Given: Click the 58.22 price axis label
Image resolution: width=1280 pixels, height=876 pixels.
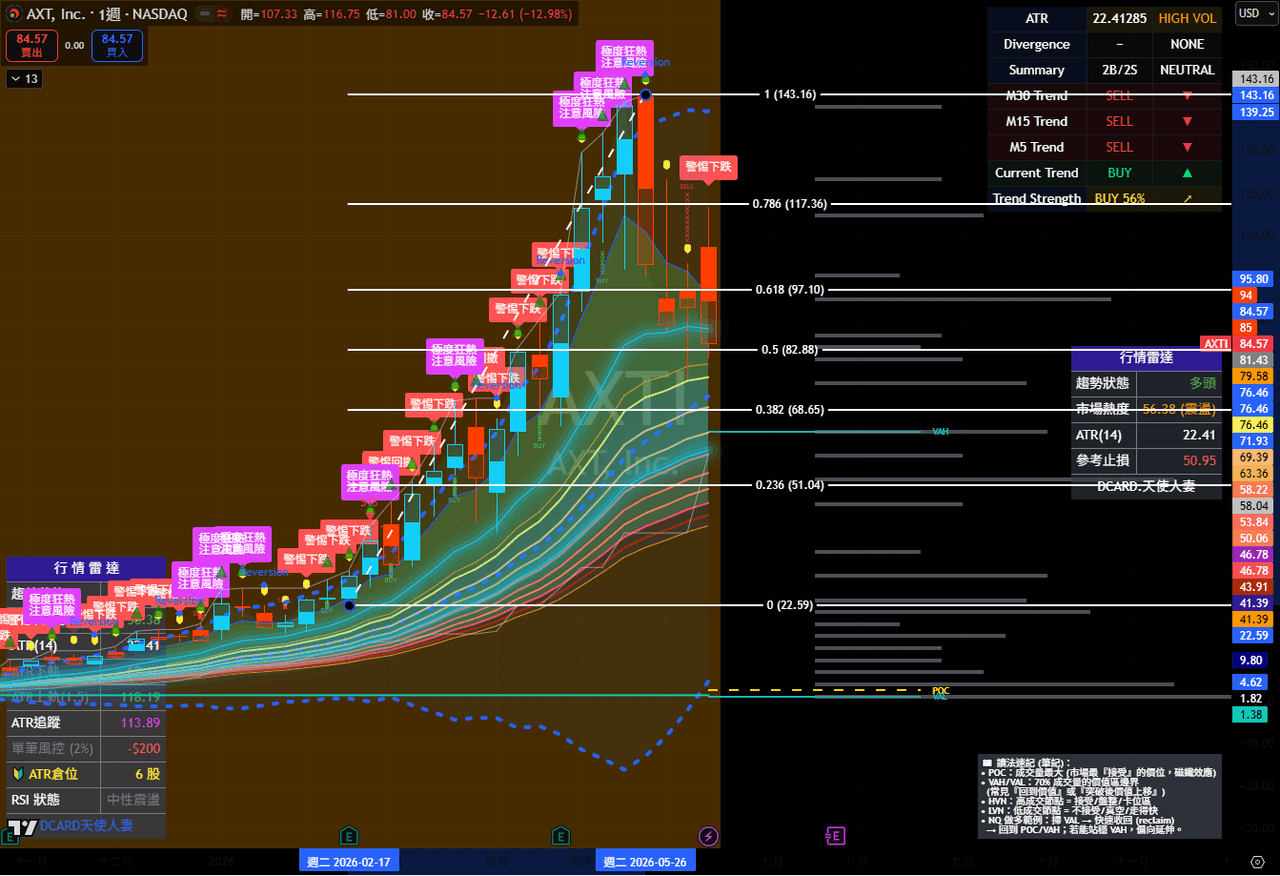Looking at the screenshot, I should click(x=1253, y=490).
